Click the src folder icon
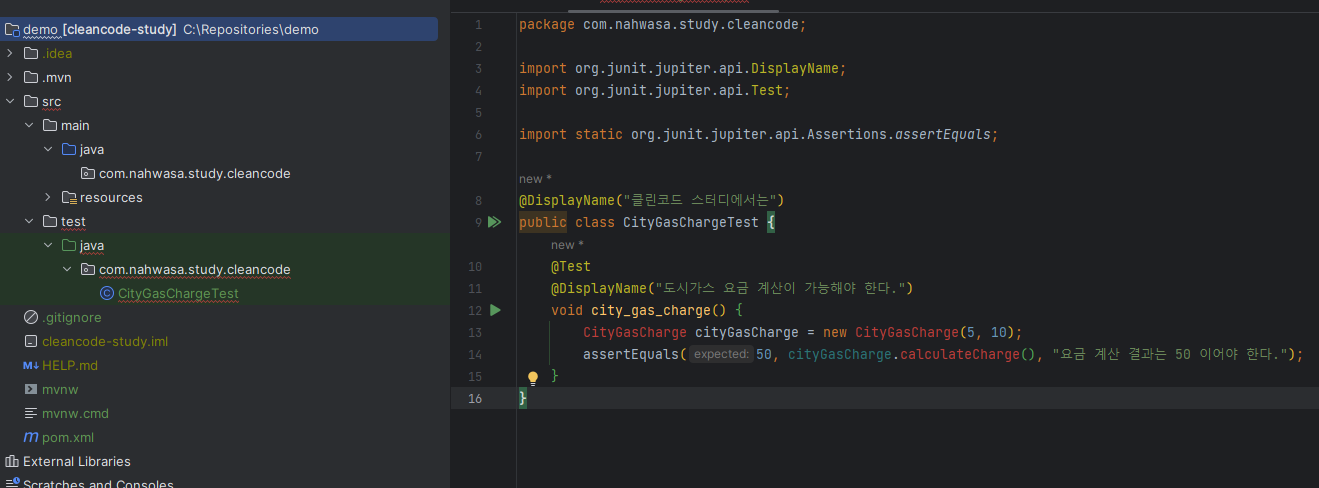Screen dimensions: 1319x488 31,101
